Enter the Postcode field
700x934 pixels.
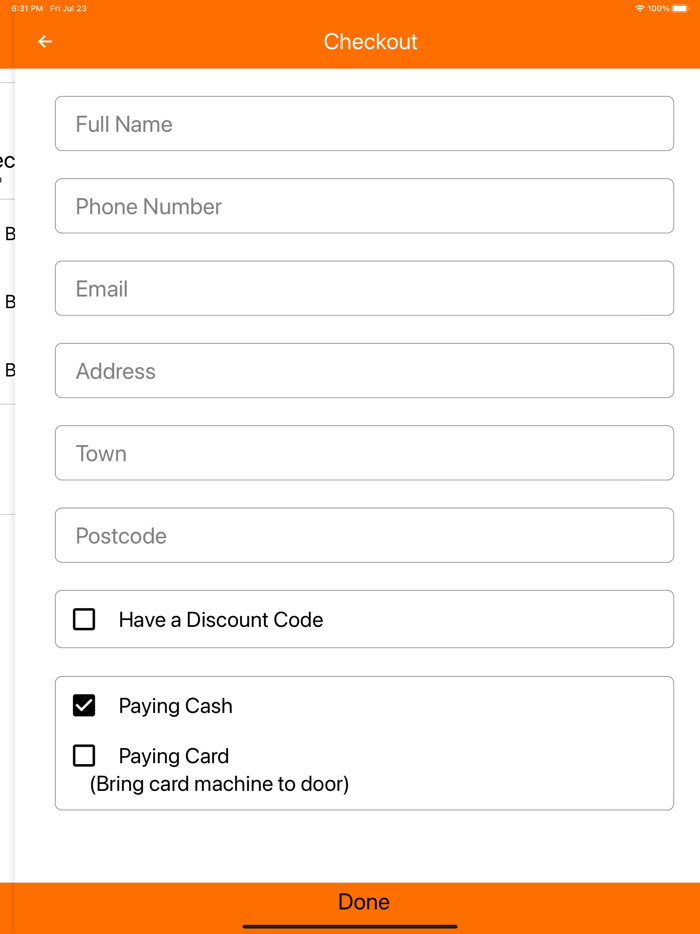pyautogui.click(x=364, y=535)
